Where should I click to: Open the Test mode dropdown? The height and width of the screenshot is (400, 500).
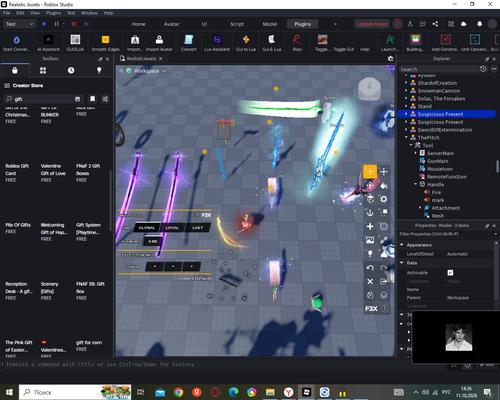pyautogui.click(x=19, y=24)
